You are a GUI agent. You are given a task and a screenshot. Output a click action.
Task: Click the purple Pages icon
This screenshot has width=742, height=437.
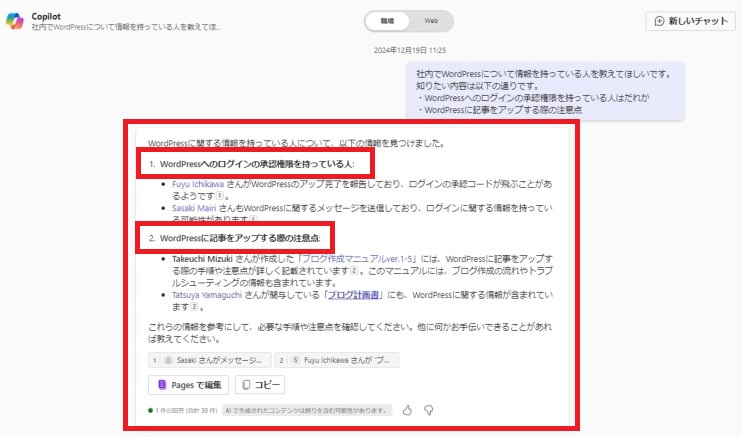162,385
